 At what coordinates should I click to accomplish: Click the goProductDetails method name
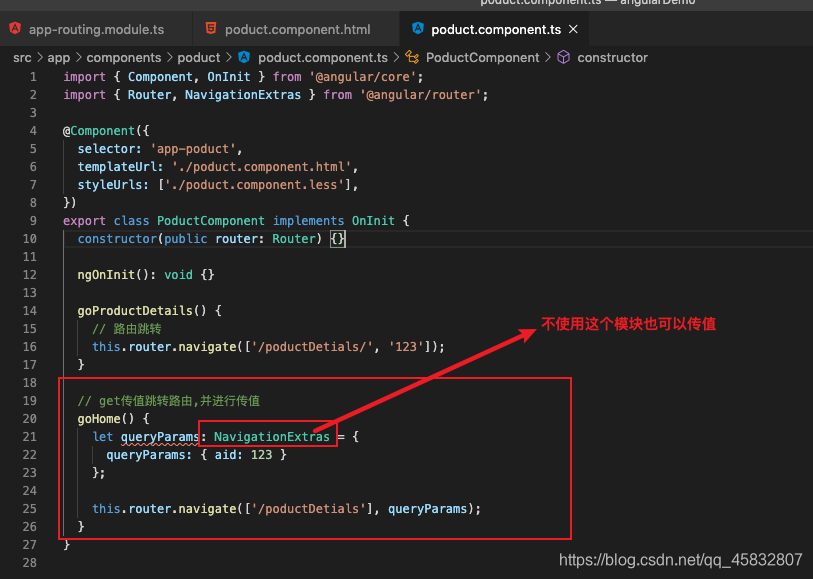tap(135, 311)
